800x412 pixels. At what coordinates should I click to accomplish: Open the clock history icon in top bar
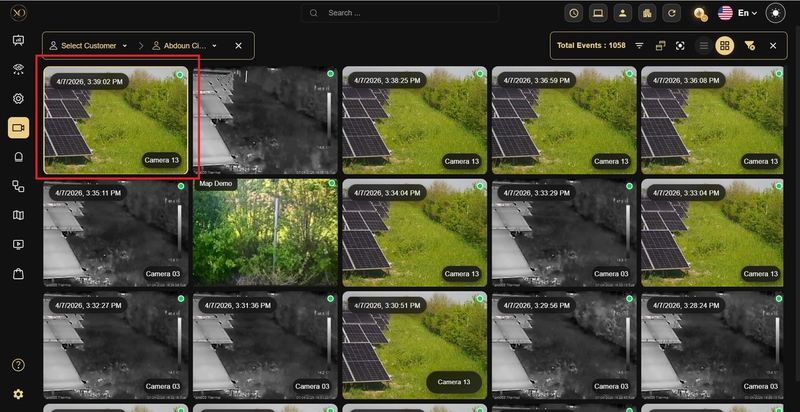pyautogui.click(x=574, y=13)
